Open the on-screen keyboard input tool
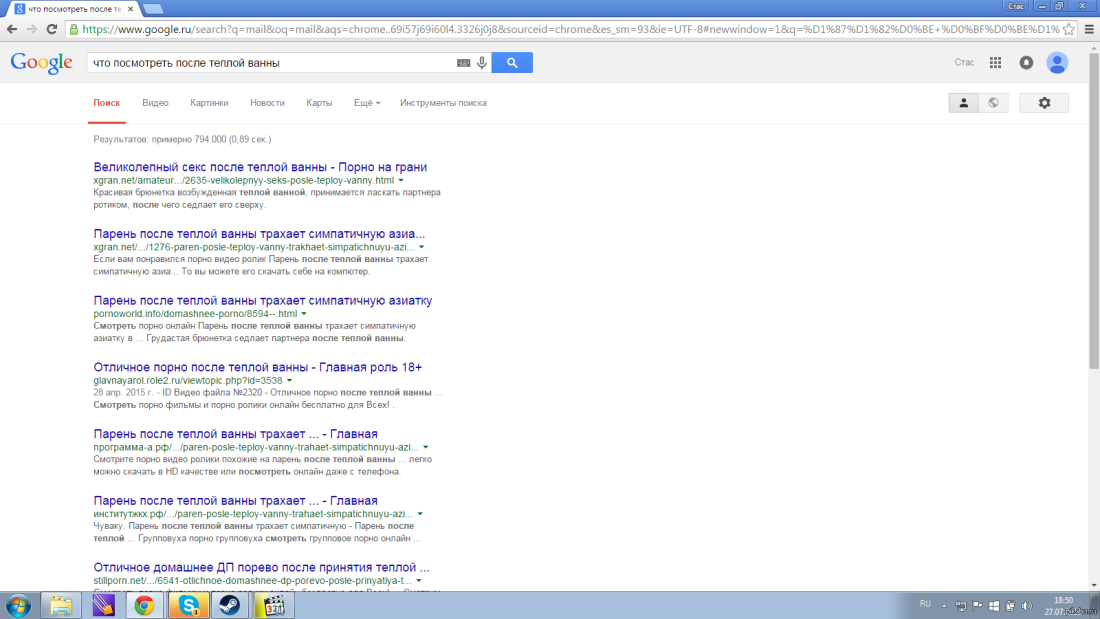This screenshot has width=1100, height=619. pos(463,63)
